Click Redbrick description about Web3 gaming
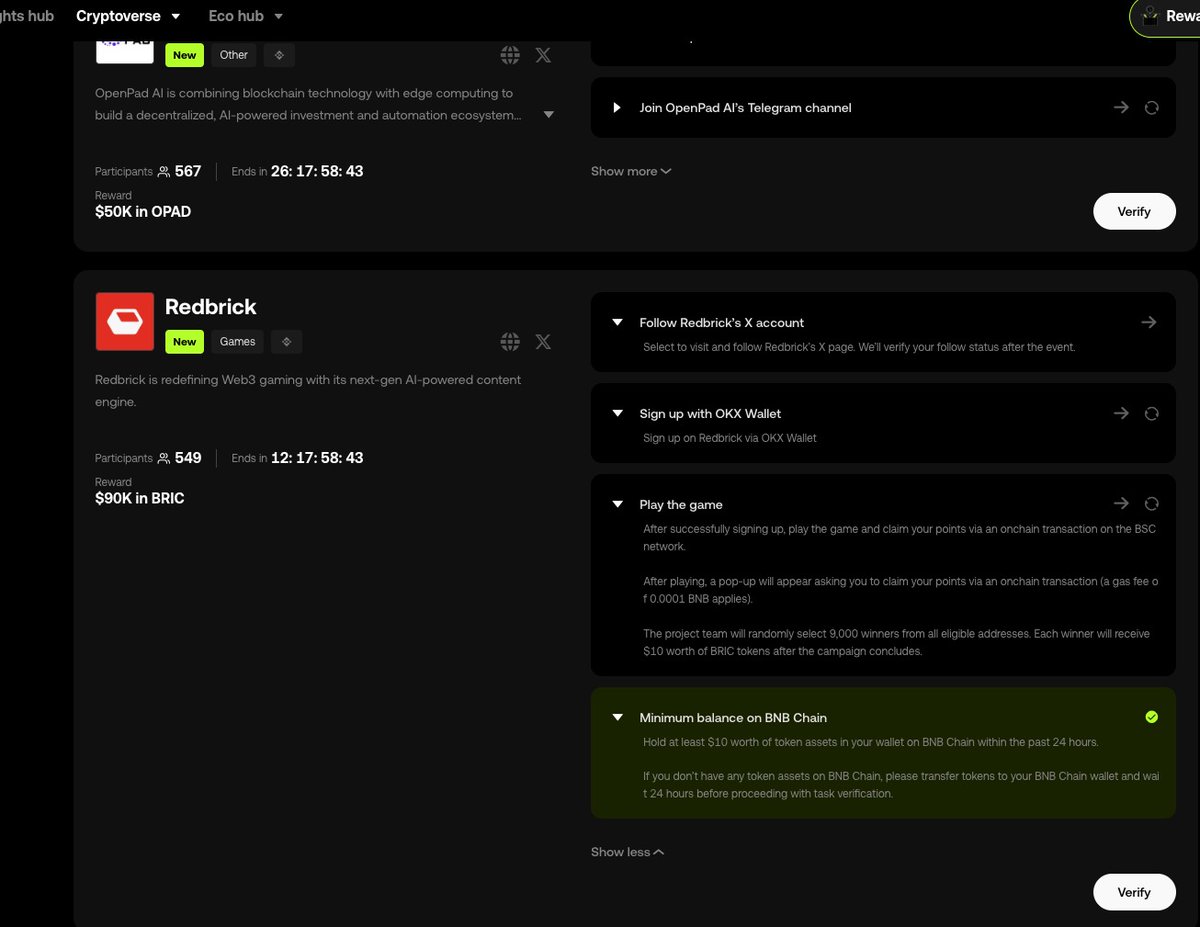Image resolution: width=1200 pixels, height=927 pixels. point(308,391)
